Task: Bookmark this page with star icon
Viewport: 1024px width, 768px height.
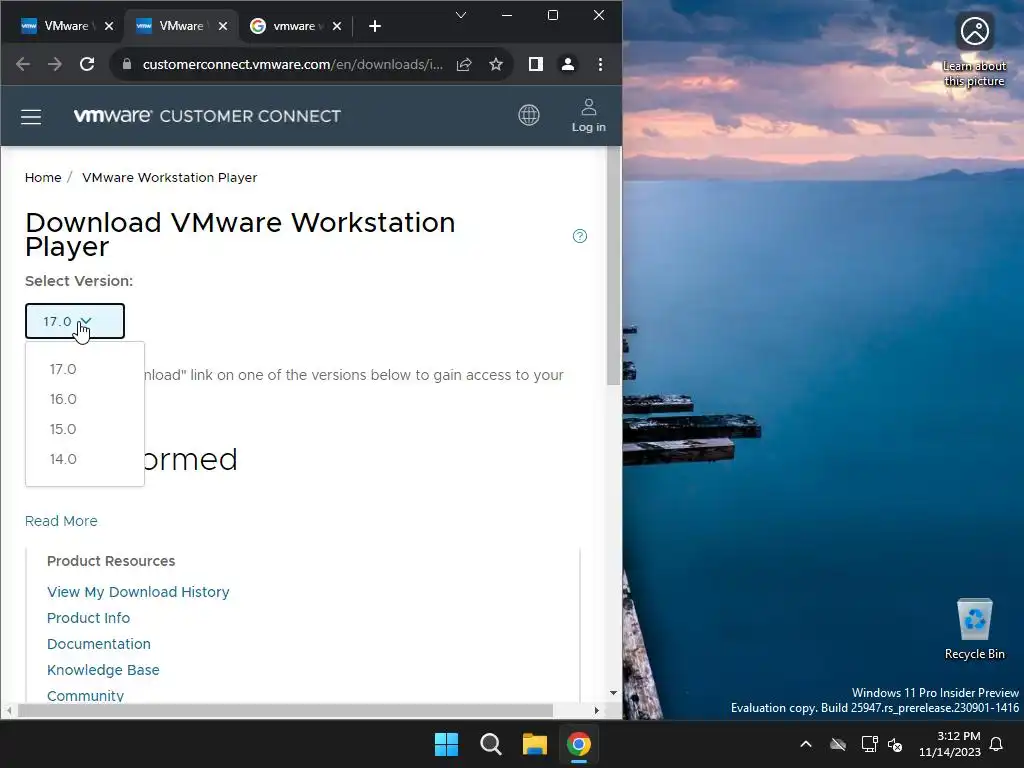Action: (x=496, y=64)
